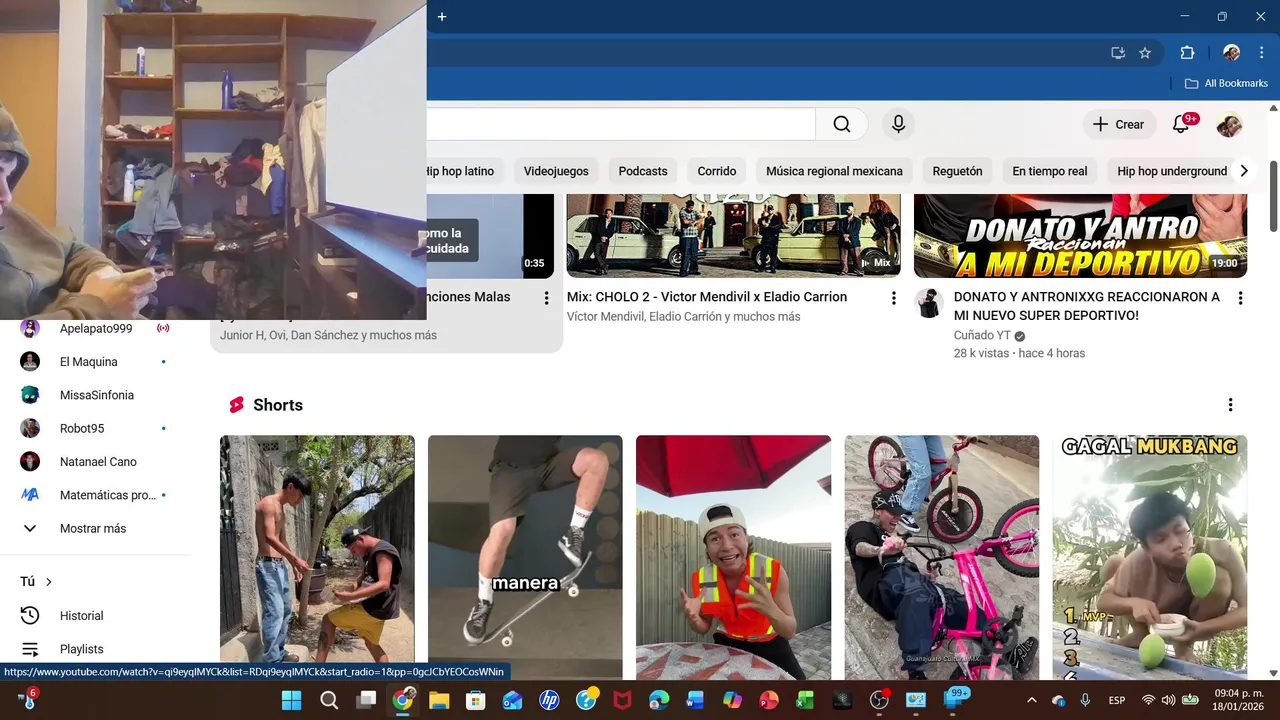The image size is (1280, 720).
Task: Show hidden system tray icons chevron
Action: [x=1032, y=700]
